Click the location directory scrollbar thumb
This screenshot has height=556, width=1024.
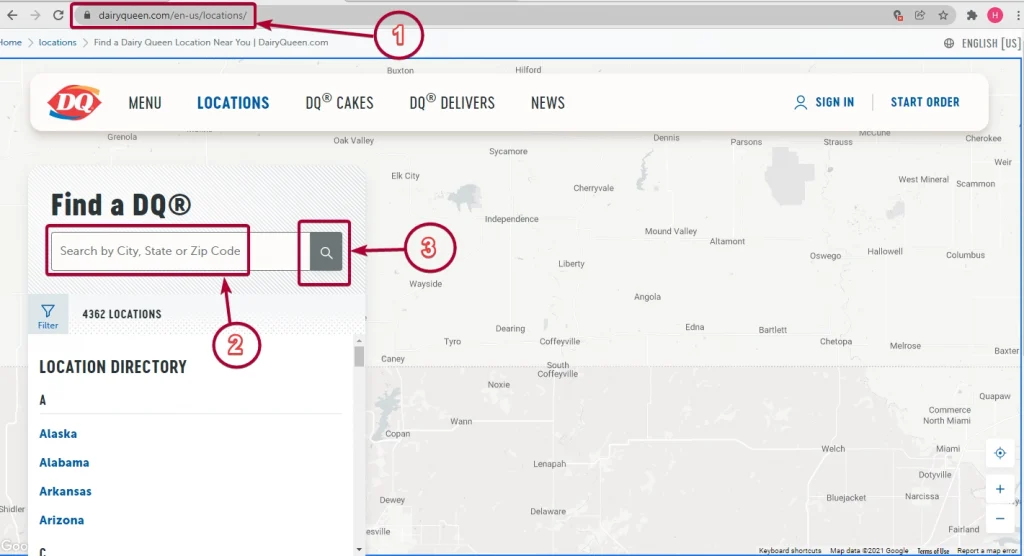tap(359, 357)
